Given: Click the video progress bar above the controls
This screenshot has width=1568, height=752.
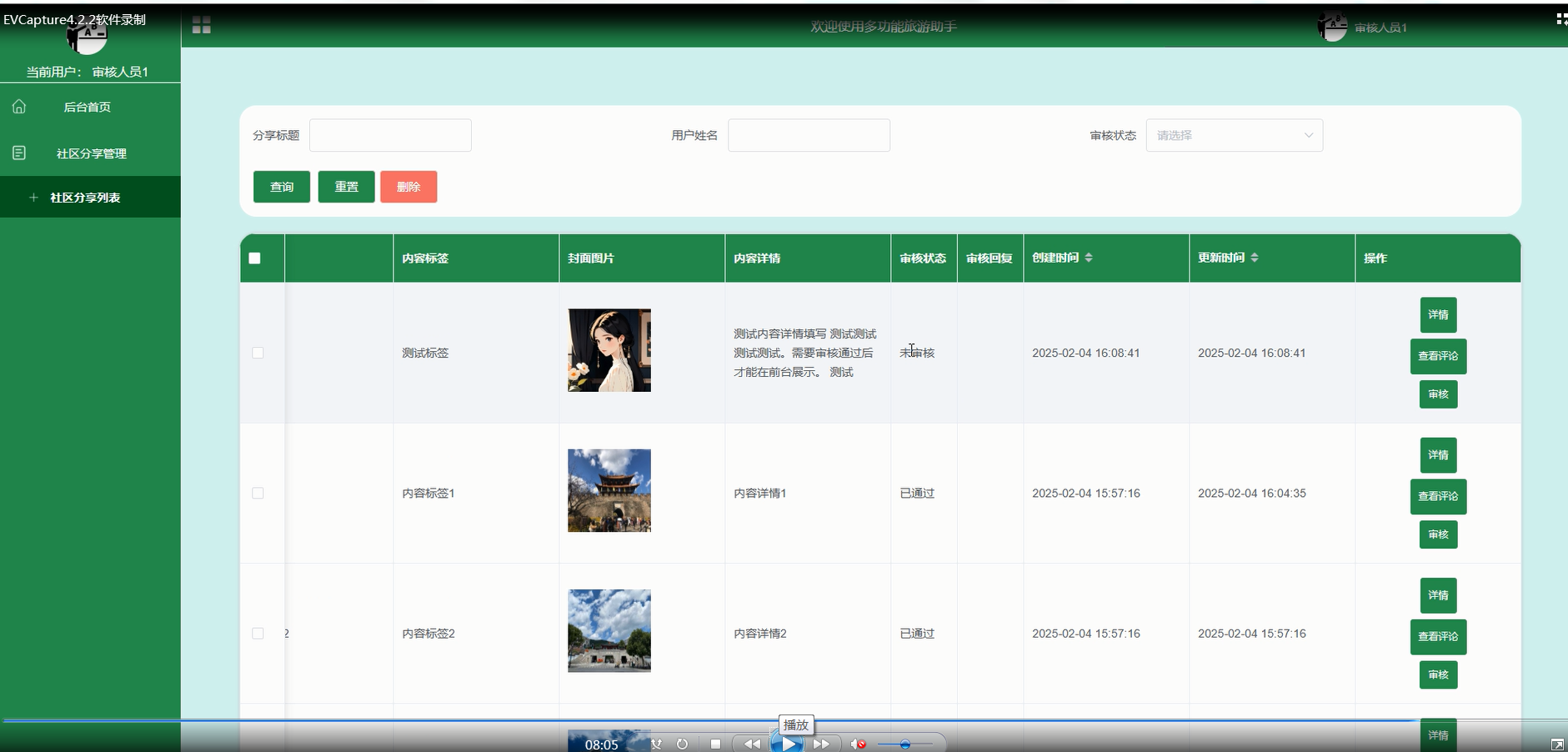Looking at the screenshot, I should (784, 719).
